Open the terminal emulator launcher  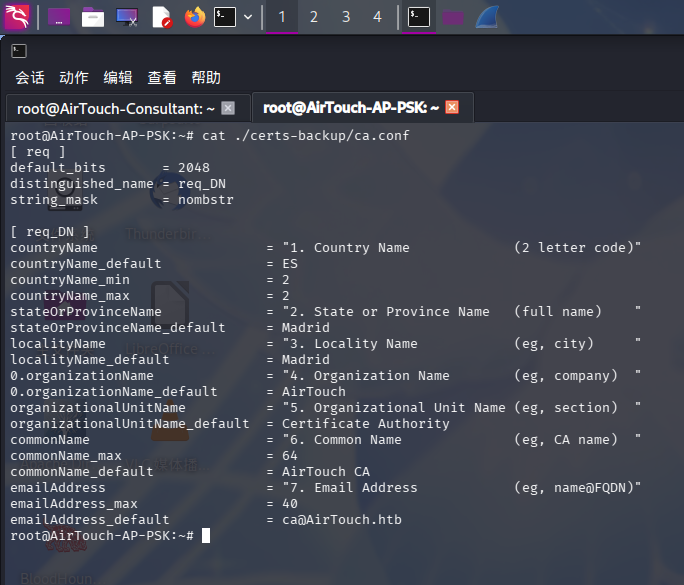click(225, 17)
